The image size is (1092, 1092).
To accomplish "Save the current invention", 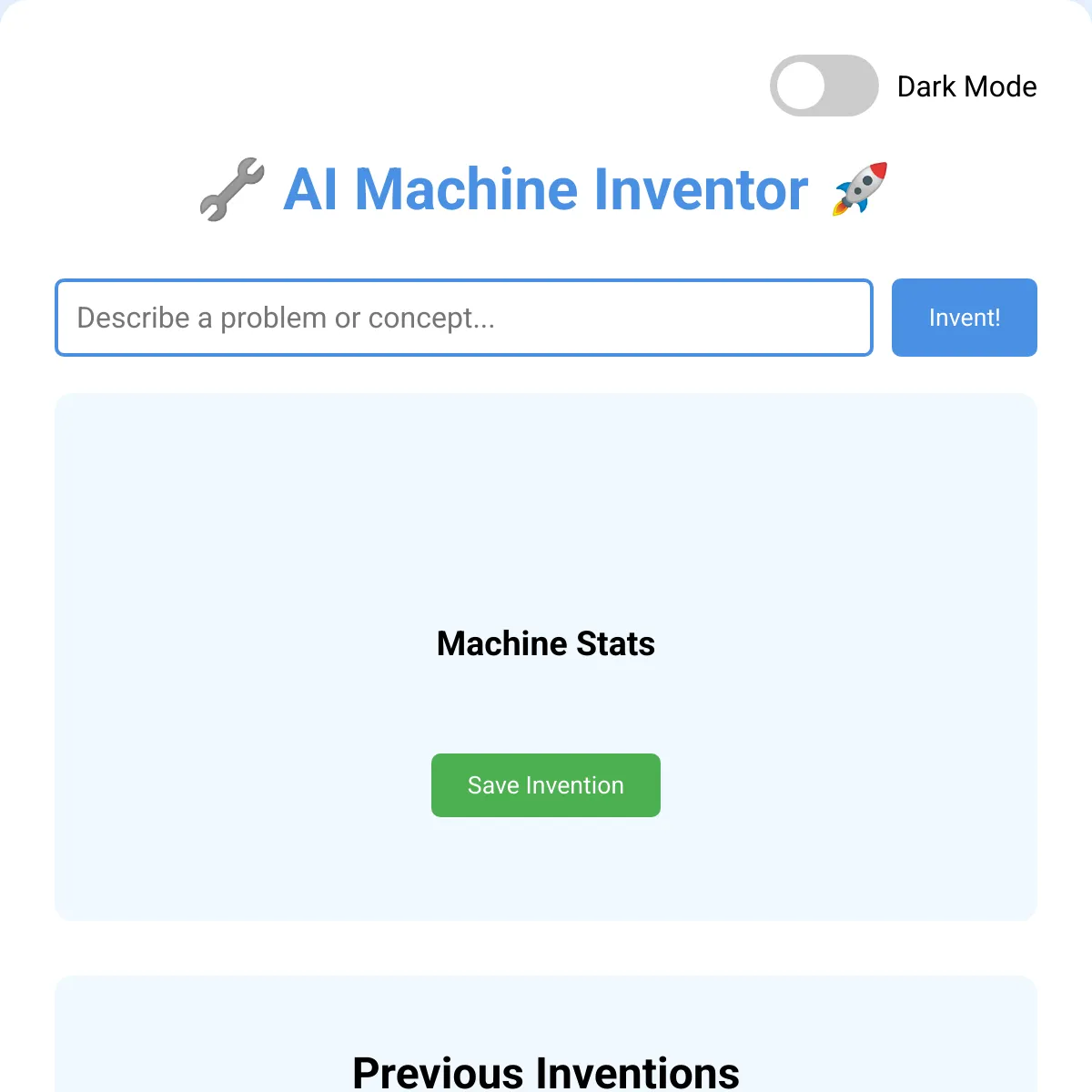I will click(546, 785).
